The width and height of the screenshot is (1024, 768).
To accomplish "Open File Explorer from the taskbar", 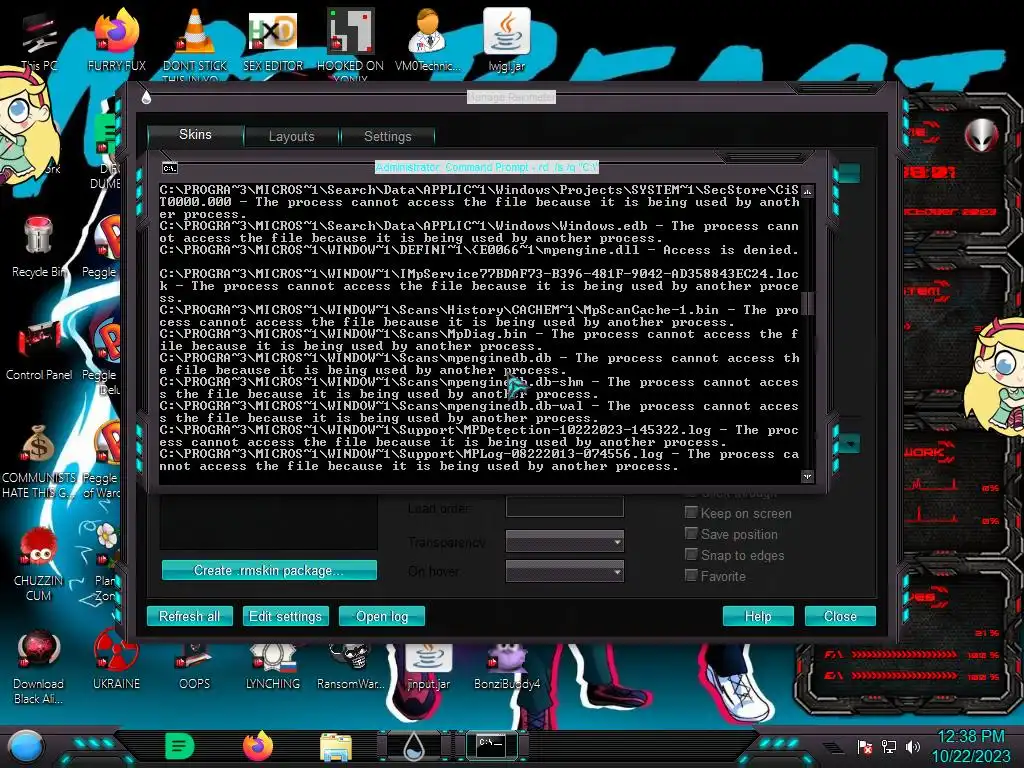I will click(336, 748).
